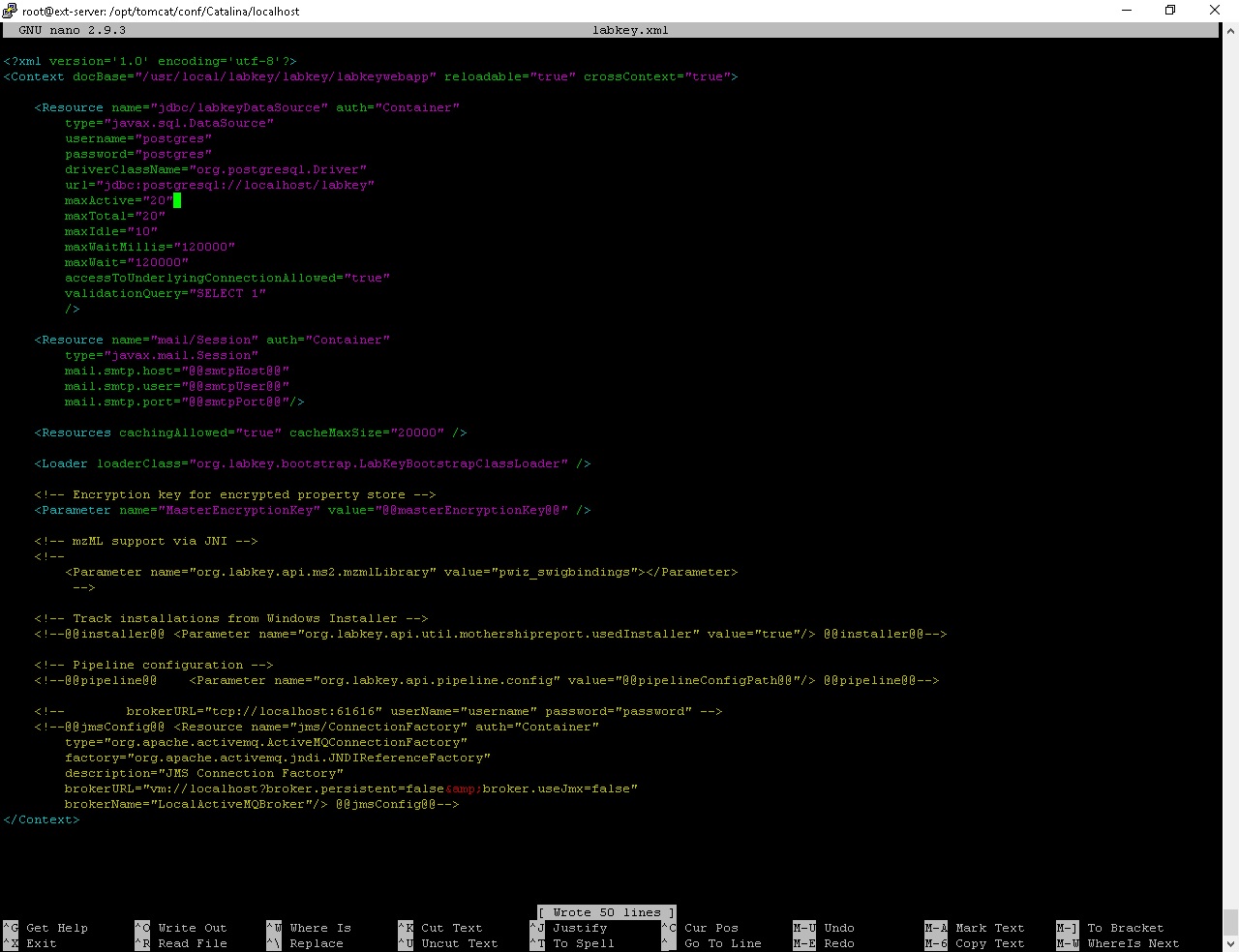Click the '^\ Replace' shortcut

[x=305, y=943]
